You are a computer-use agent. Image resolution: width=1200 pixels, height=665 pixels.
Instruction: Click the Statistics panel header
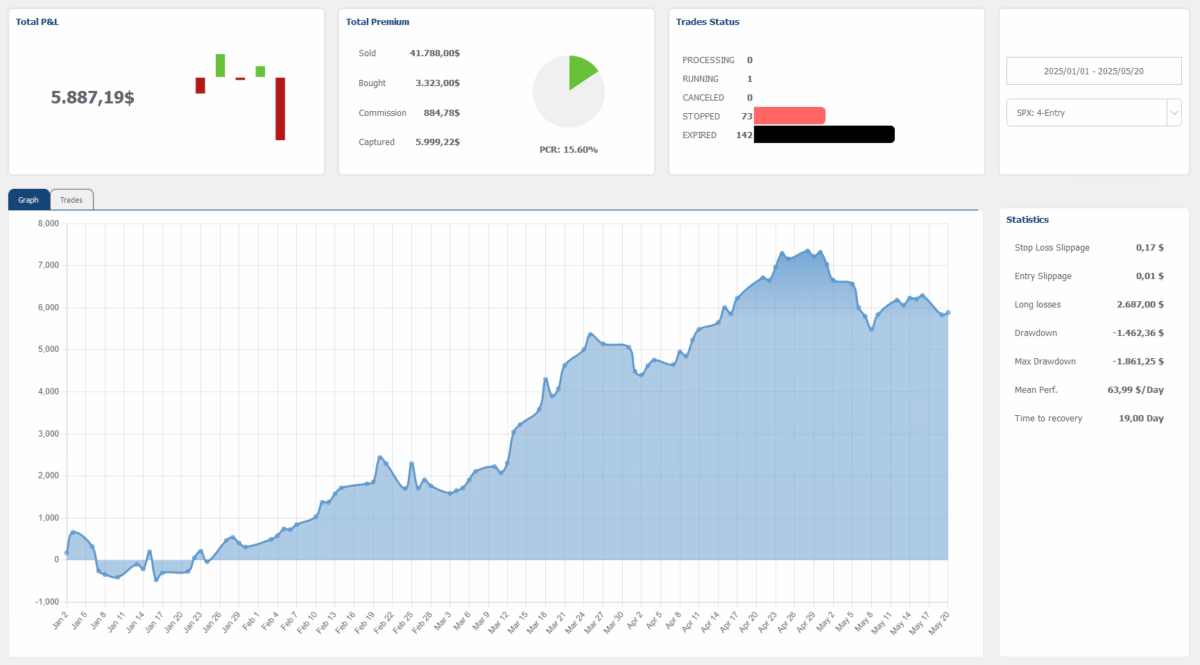(1028, 219)
